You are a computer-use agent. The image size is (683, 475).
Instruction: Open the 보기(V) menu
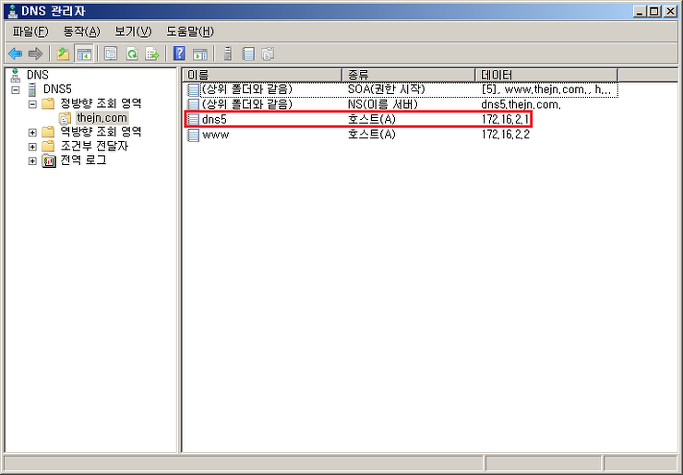pyautogui.click(x=133, y=32)
